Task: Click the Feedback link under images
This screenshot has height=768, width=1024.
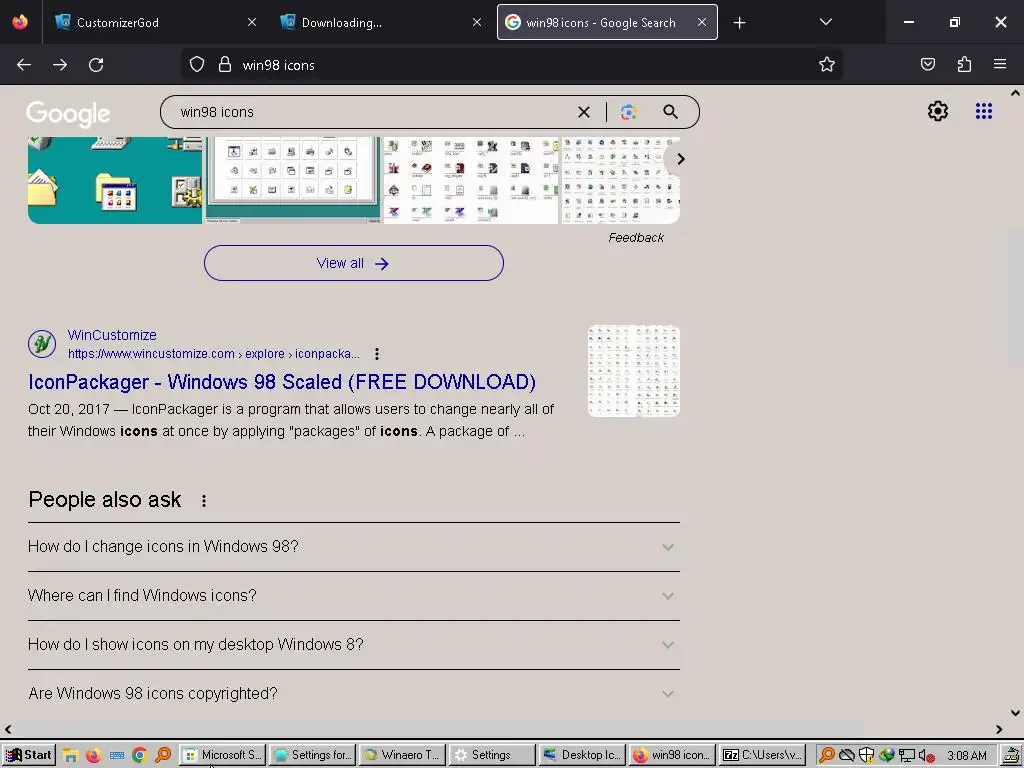Action: [635, 238]
